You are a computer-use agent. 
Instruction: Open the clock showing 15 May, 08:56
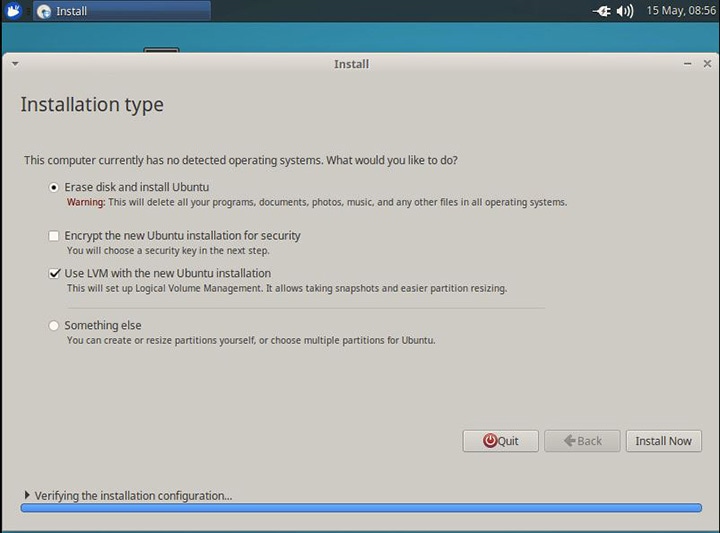tap(681, 11)
